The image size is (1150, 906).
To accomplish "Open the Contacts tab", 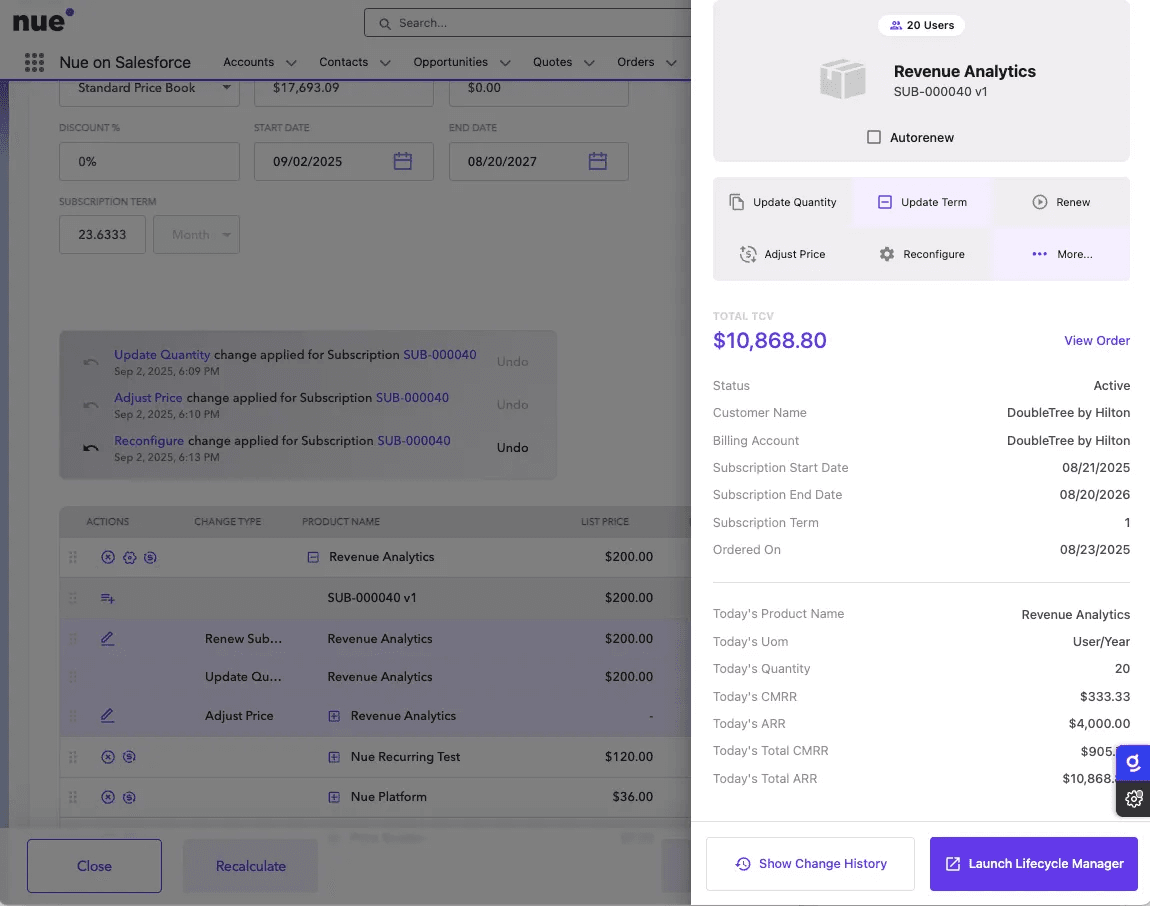I will [x=343, y=62].
